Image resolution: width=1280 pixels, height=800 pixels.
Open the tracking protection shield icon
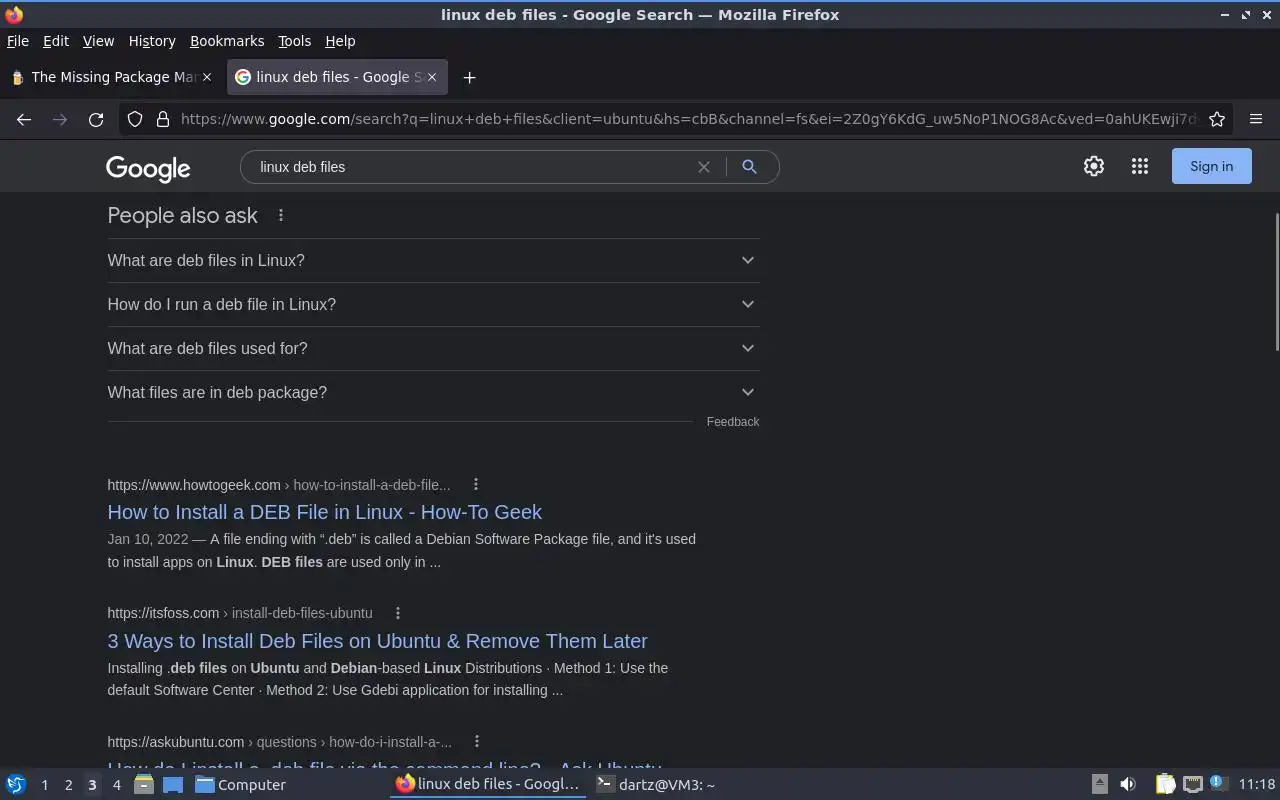tap(135, 119)
